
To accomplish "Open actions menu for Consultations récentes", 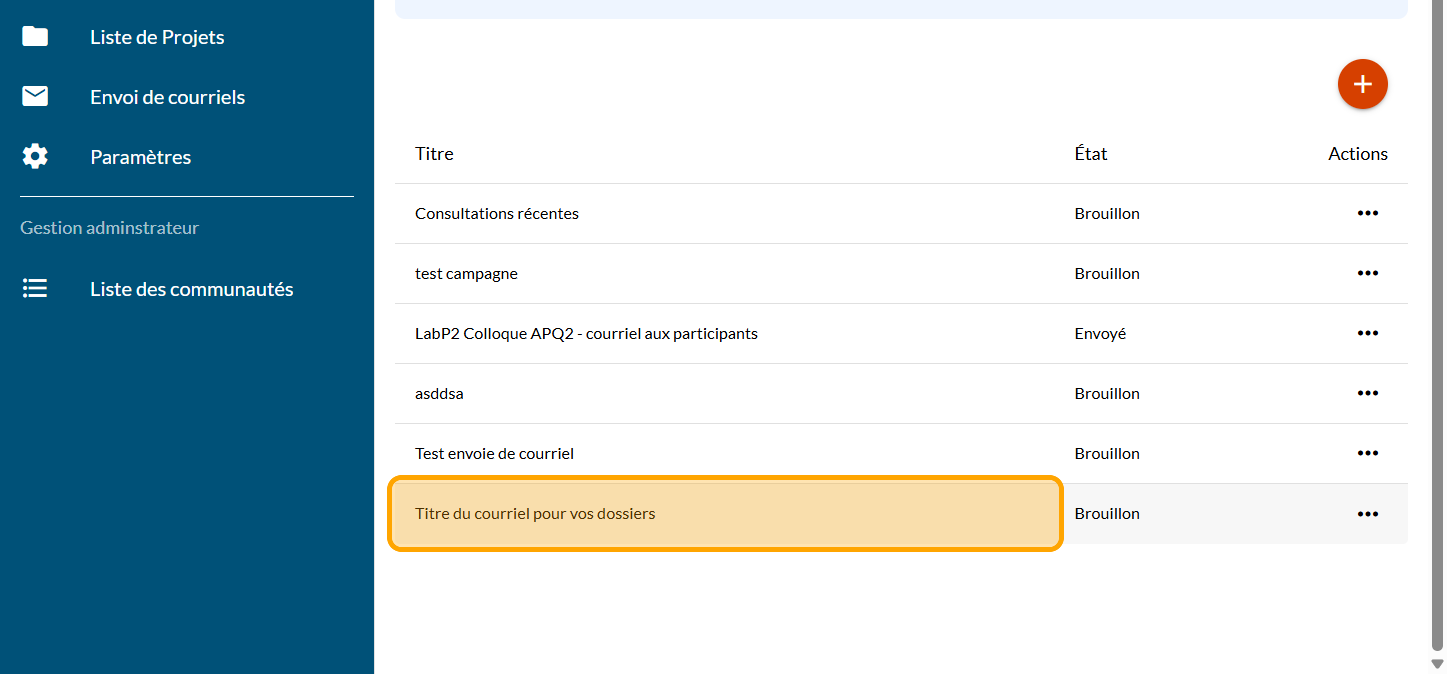I will (x=1367, y=213).
